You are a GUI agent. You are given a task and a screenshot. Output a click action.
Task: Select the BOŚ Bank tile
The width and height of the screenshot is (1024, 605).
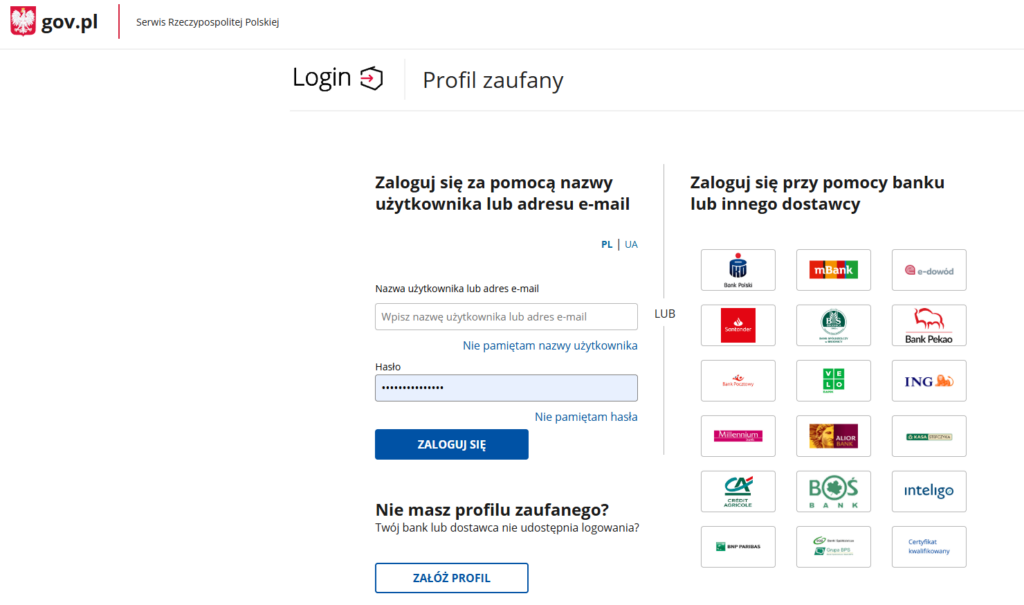tap(833, 491)
